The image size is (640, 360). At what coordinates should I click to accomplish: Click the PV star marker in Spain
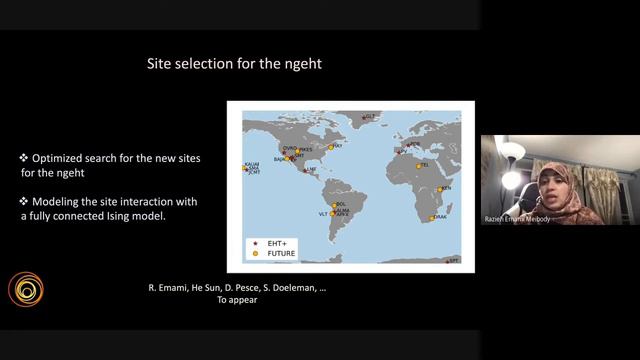coord(399,152)
